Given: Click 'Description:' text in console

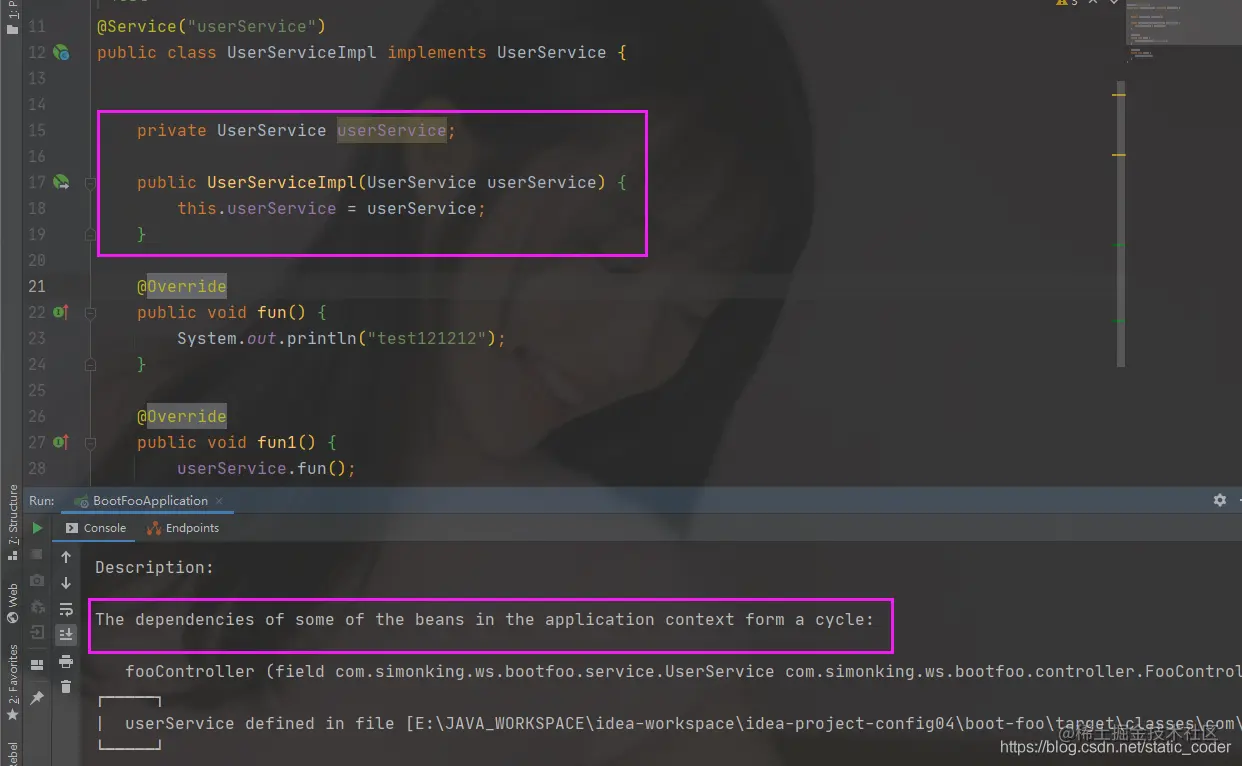Looking at the screenshot, I should pos(155,567).
